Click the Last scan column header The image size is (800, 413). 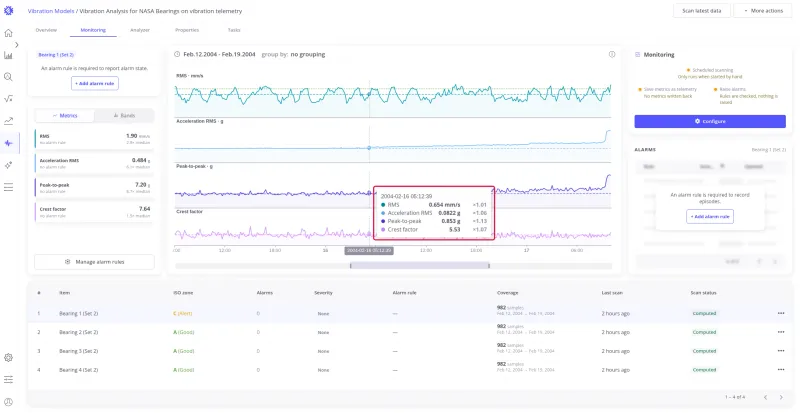(x=612, y=293)
